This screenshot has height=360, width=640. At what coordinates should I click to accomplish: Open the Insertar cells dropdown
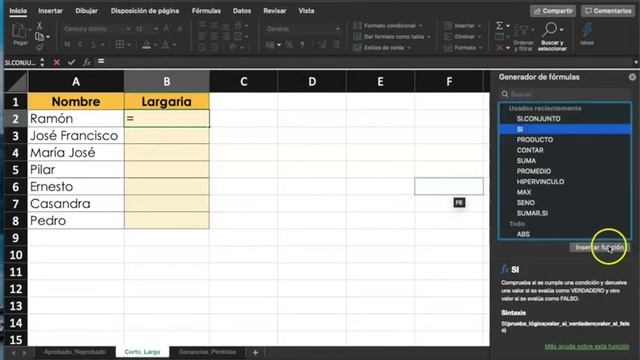479,26
